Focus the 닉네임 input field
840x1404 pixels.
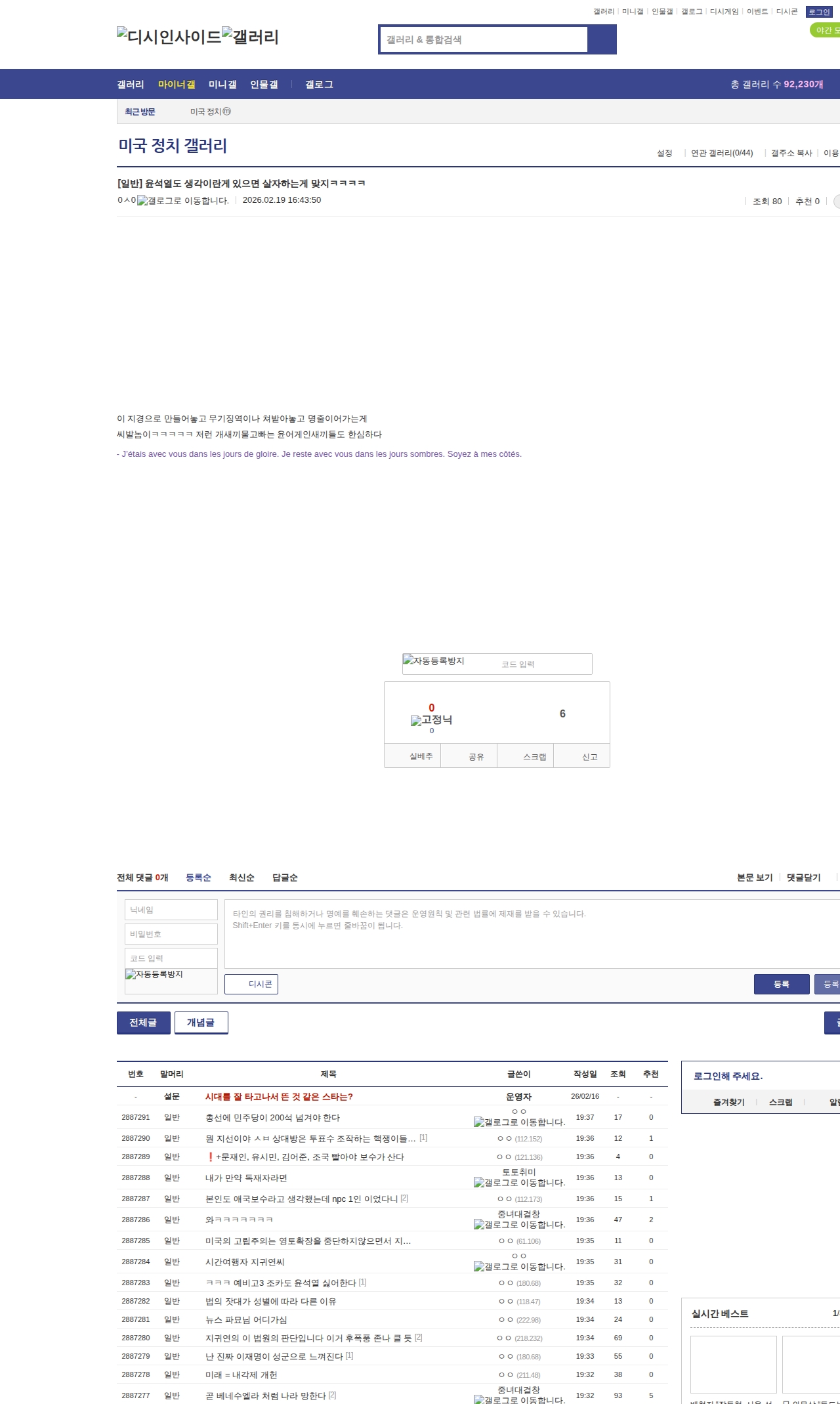[x=171, y=910]
